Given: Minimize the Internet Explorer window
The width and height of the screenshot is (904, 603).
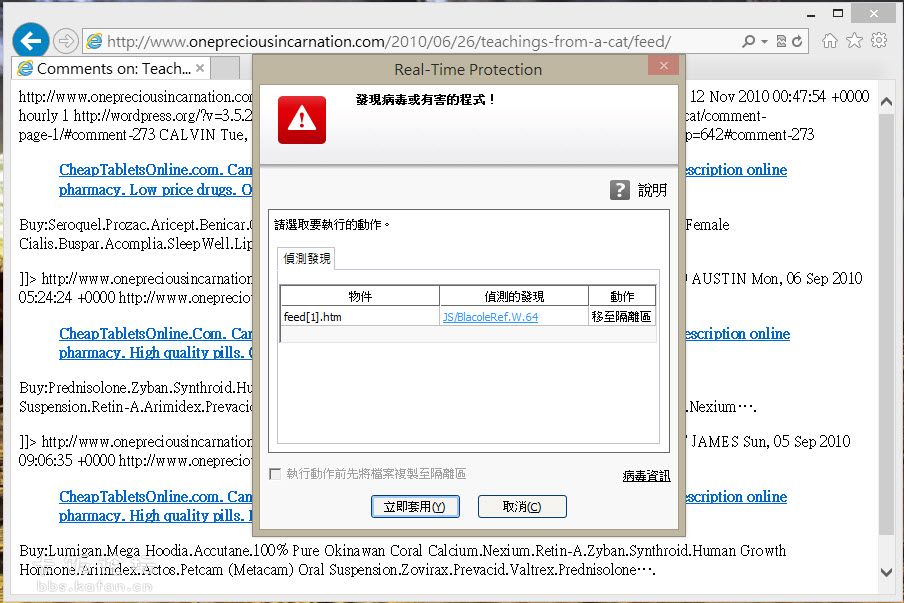Looking at the screenshot, I should tap(811, 14).
